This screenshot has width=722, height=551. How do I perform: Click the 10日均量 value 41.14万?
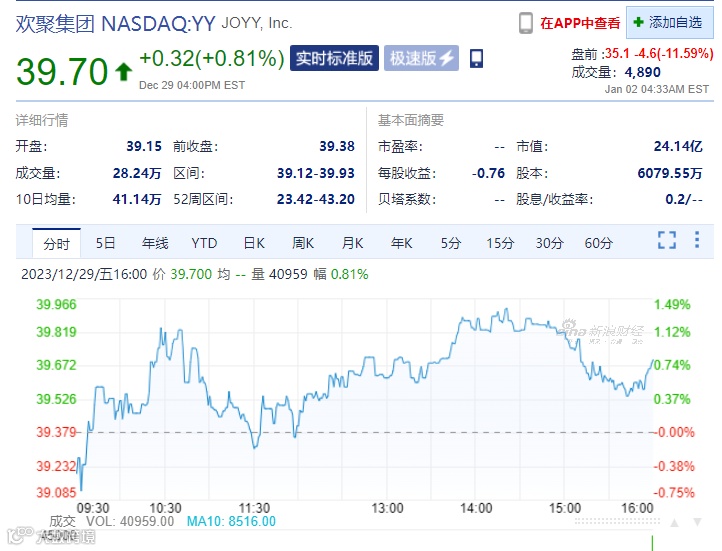137,199
